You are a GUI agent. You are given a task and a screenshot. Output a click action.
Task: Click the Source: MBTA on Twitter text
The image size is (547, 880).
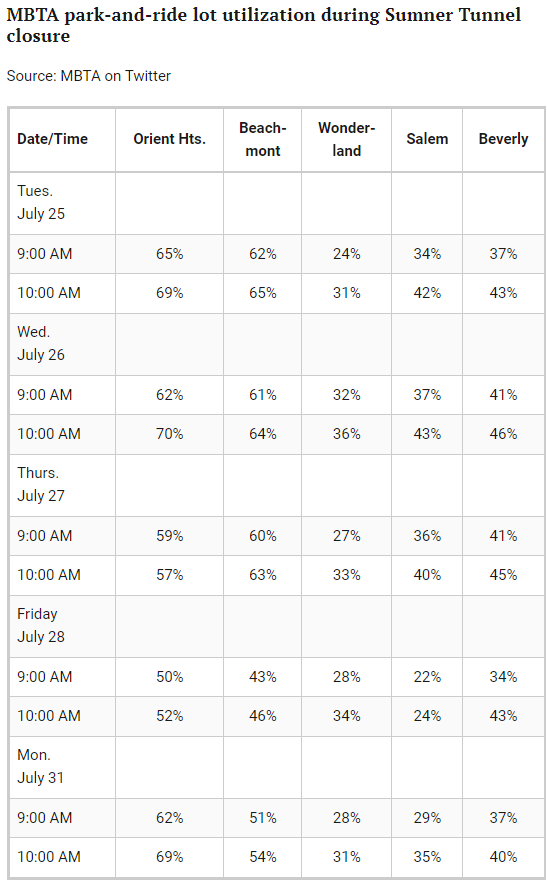tap(89, 76)
